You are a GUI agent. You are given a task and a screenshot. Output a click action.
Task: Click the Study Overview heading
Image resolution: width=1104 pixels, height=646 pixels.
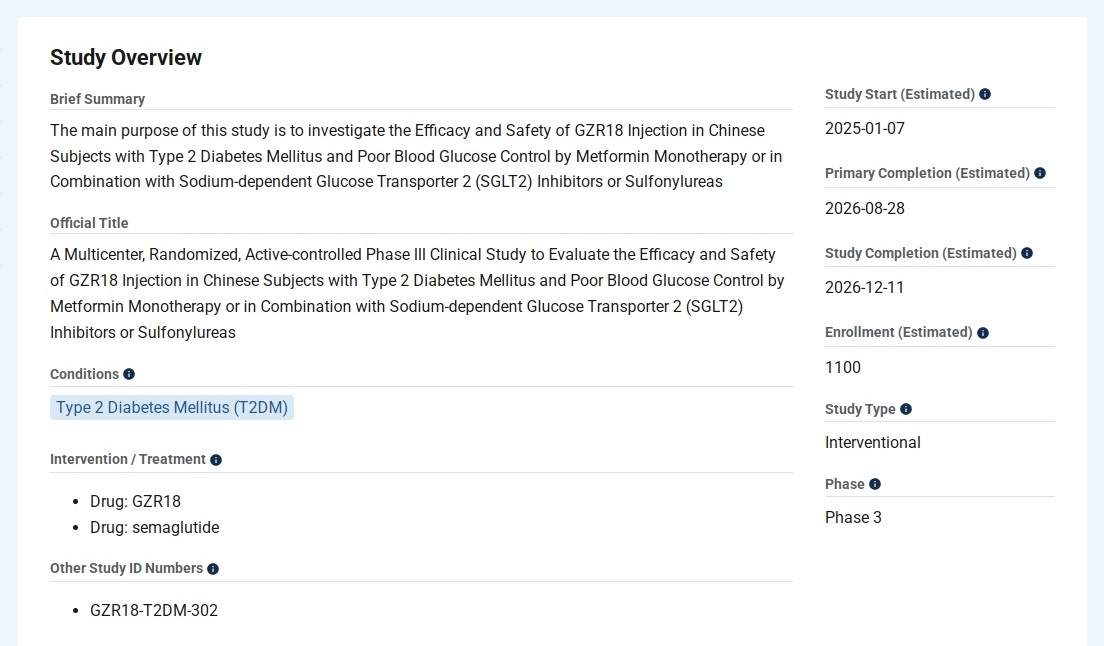tap(126, 57)
